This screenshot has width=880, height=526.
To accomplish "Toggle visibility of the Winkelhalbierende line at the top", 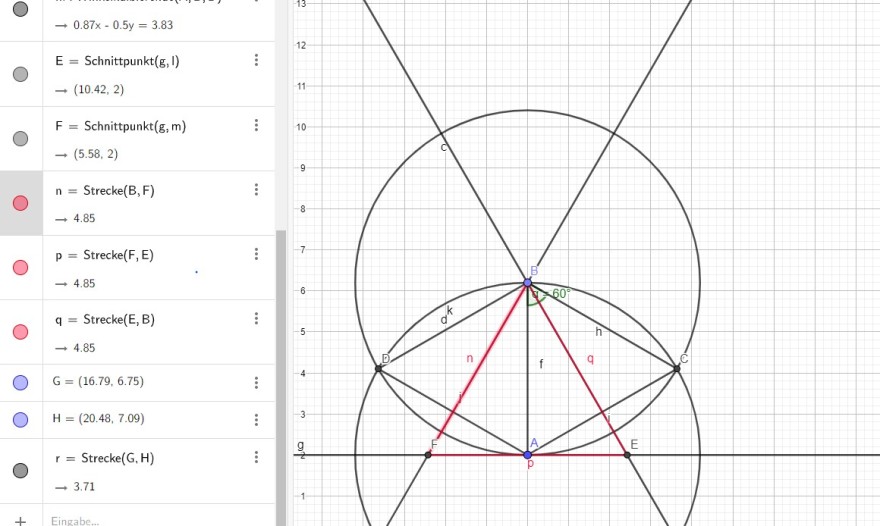I will (20, 9).
